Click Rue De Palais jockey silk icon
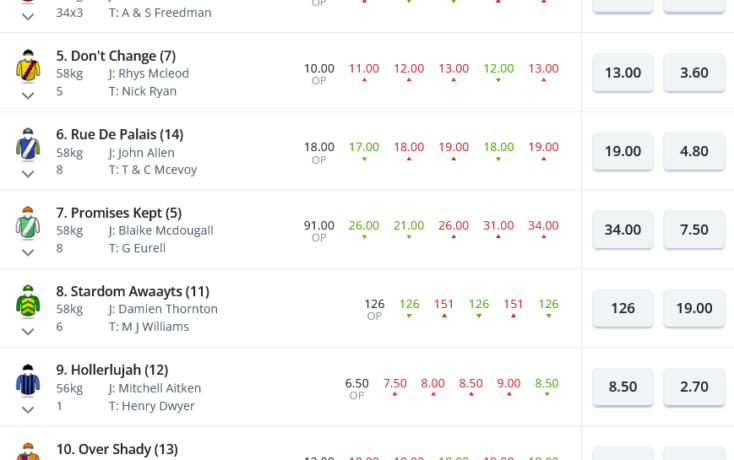The width and height of the screenshot is (734, 460). click(28, 144)
